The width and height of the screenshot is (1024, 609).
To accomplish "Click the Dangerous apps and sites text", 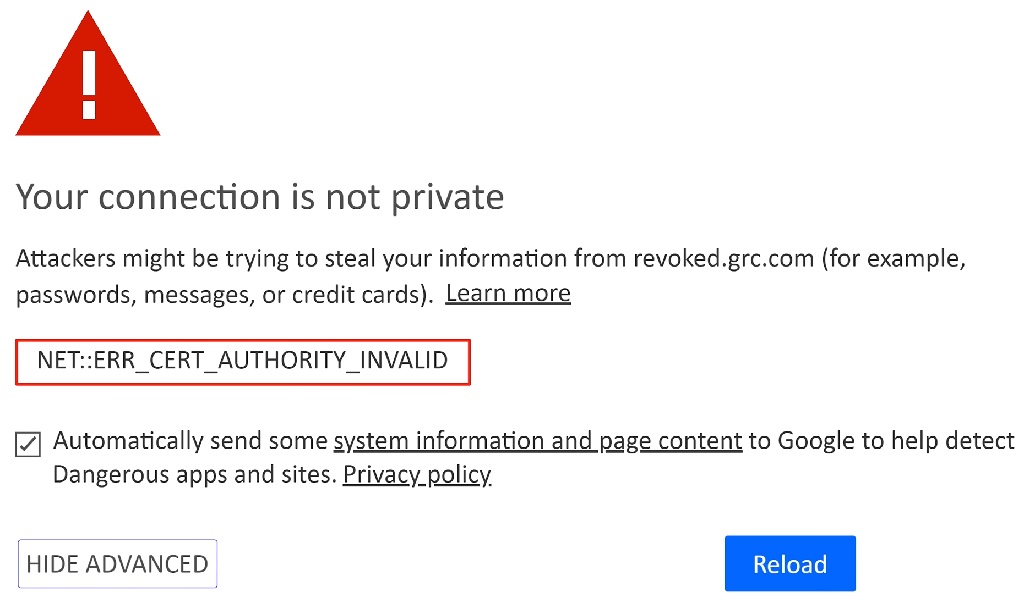I will pos(195,475).
